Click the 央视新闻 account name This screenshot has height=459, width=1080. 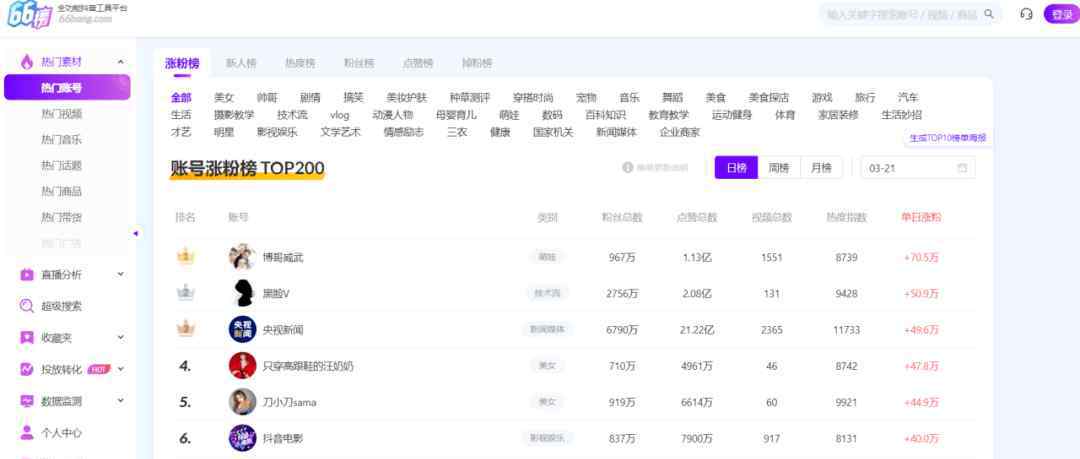[283, 329]
